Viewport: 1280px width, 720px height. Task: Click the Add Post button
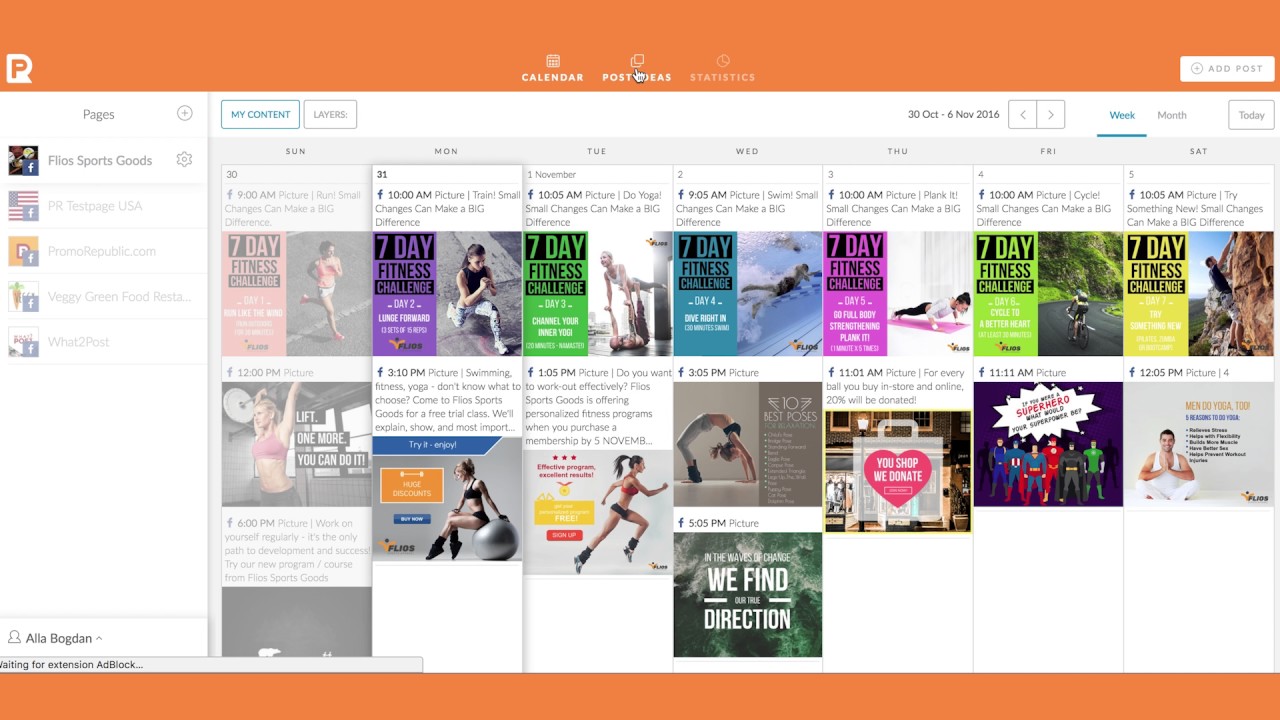[1227, 68]
